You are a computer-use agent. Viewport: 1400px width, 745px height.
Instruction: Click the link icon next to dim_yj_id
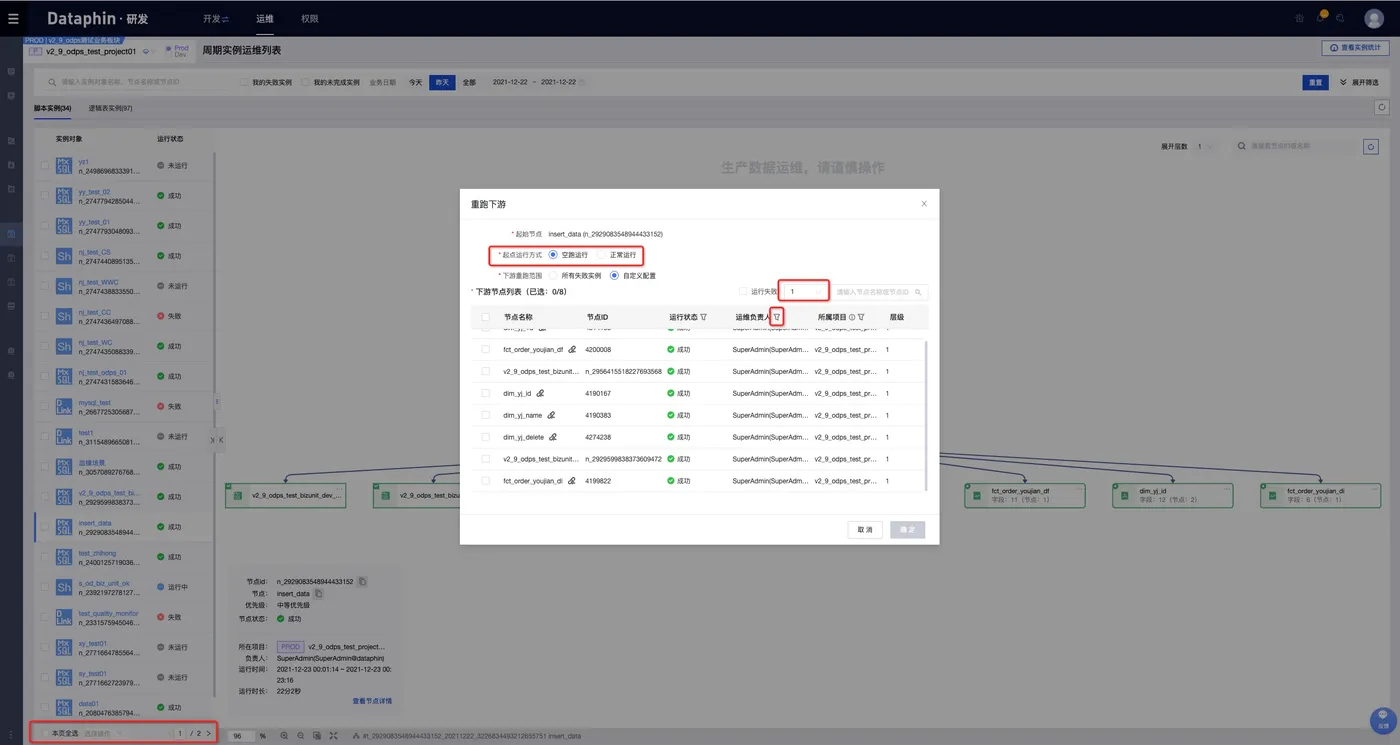[x=541, y=394]
